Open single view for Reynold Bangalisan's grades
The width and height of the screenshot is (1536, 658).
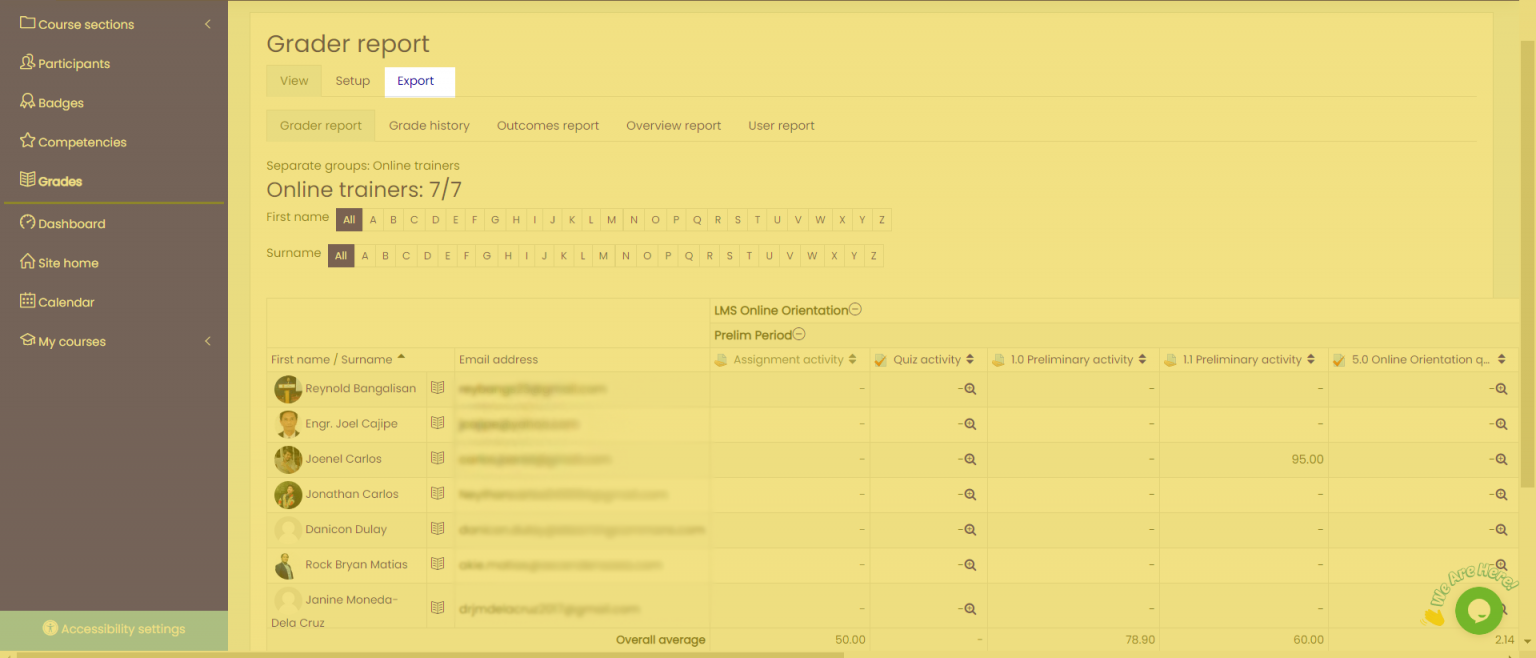click(x=438, y=388)
